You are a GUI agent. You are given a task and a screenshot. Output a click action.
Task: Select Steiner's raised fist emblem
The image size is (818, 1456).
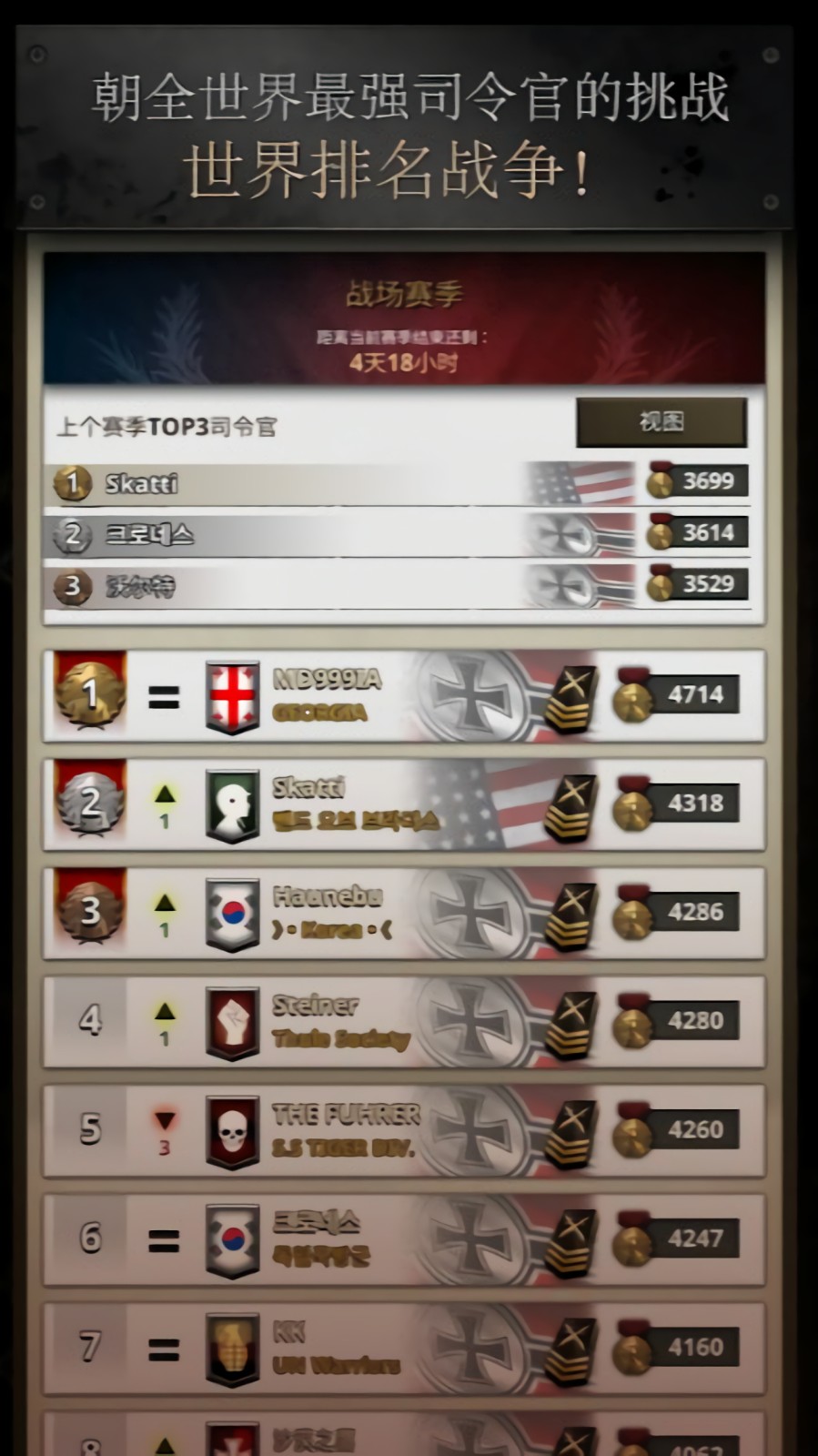click(233, 1024)
